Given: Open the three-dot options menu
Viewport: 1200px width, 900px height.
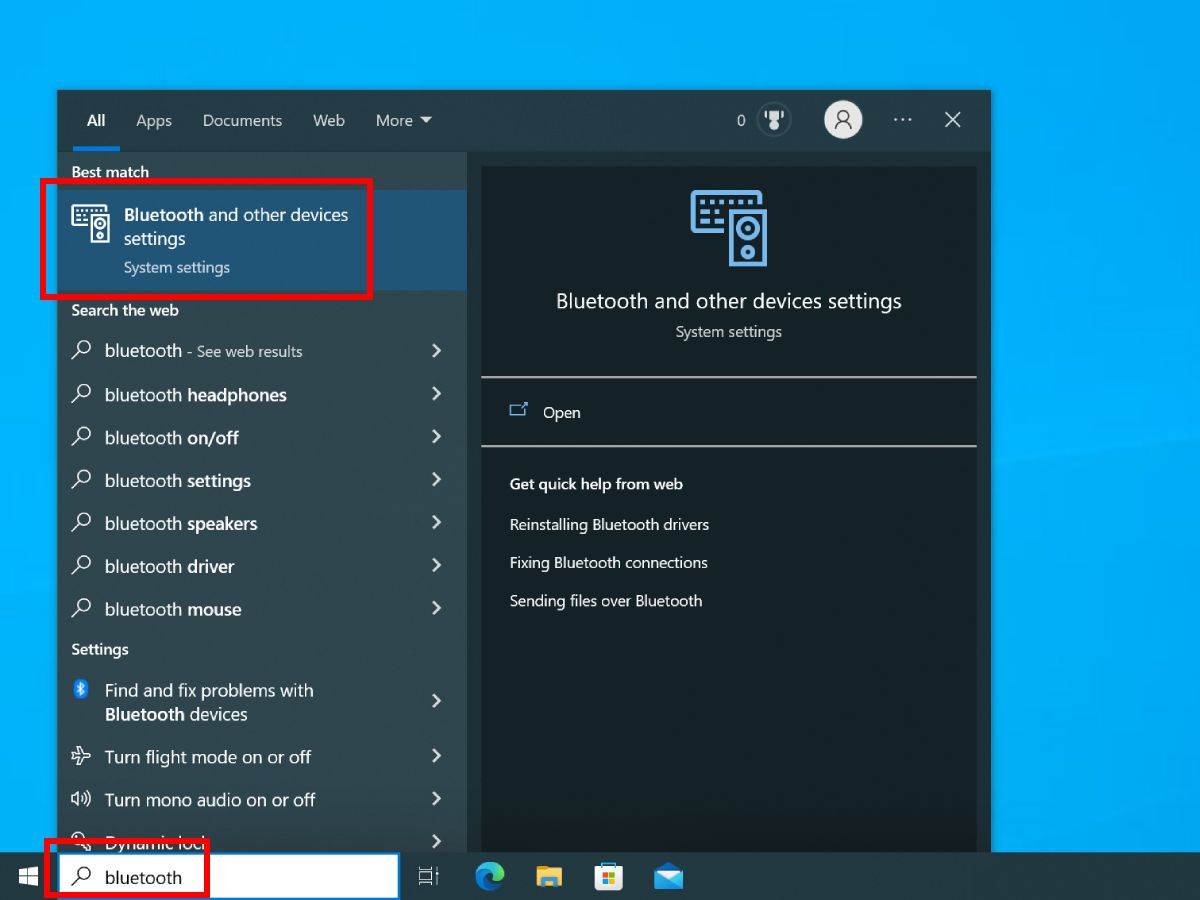Looking at the screenshot, I should coord(903,120).
